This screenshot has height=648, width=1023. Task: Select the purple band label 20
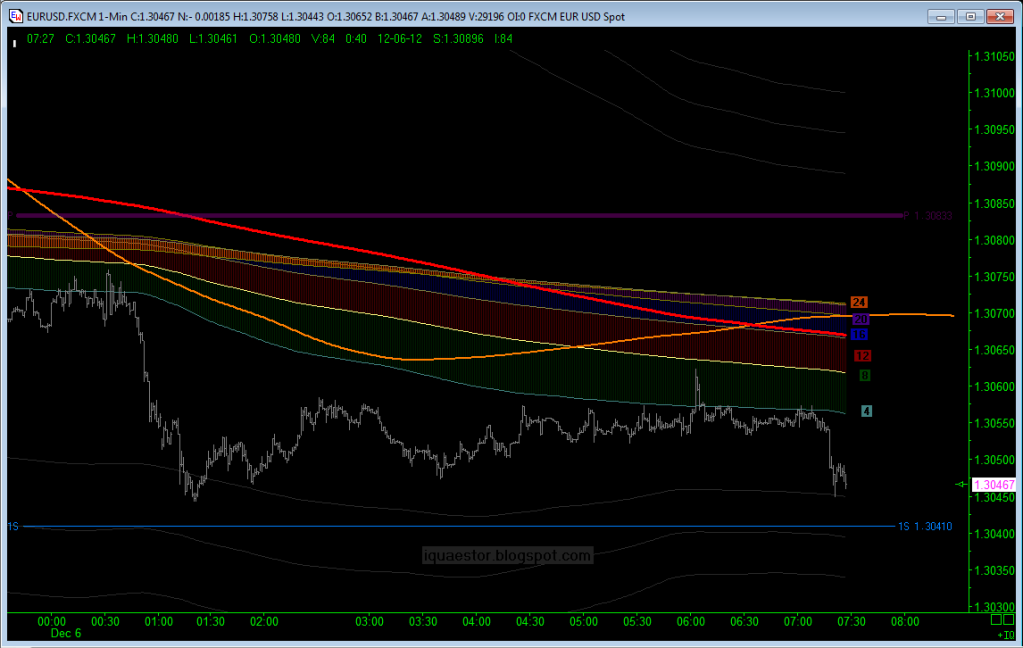click(x=860, y=319)
